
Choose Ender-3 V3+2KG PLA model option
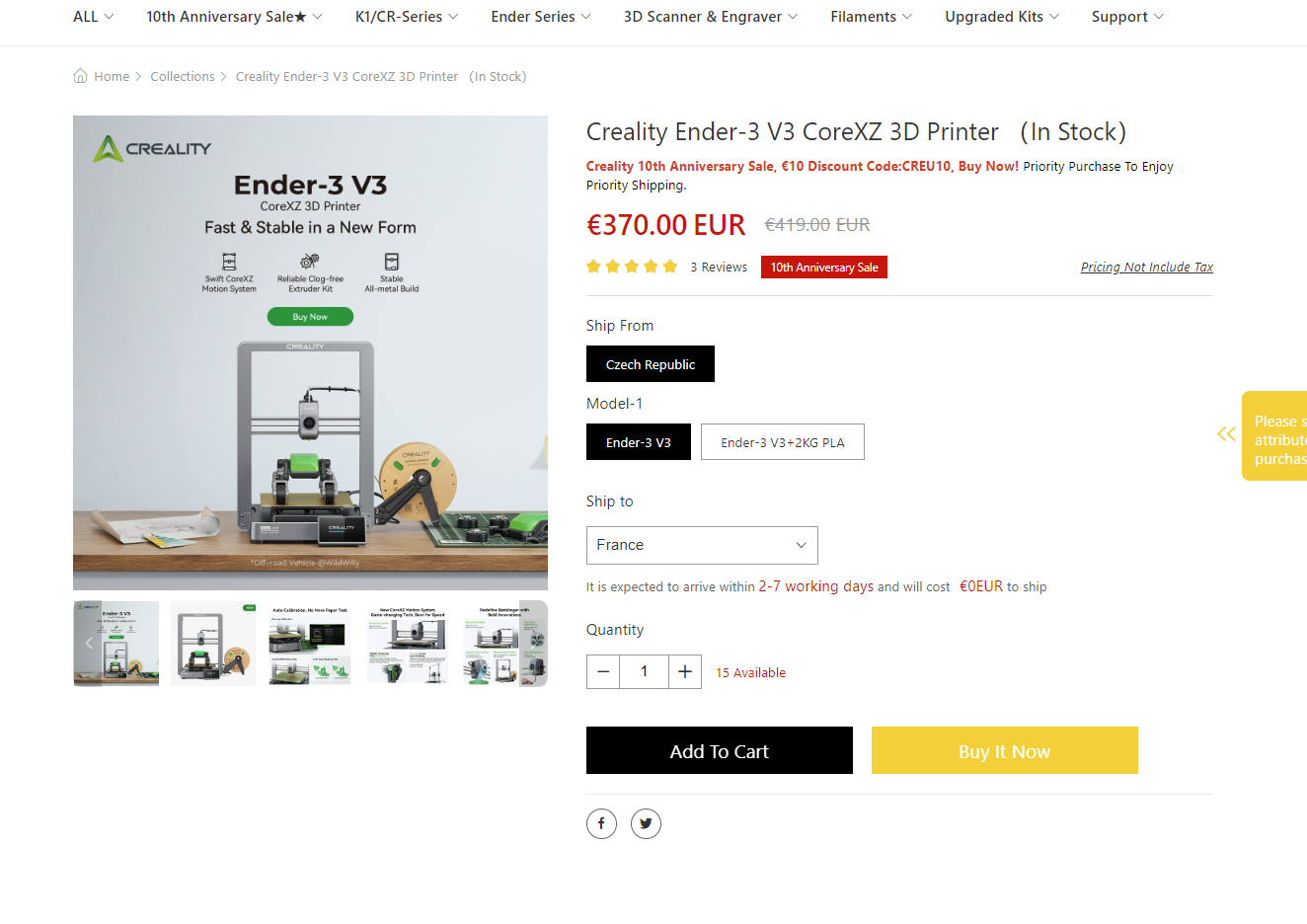pyautogui.click(x=783, y=442)
